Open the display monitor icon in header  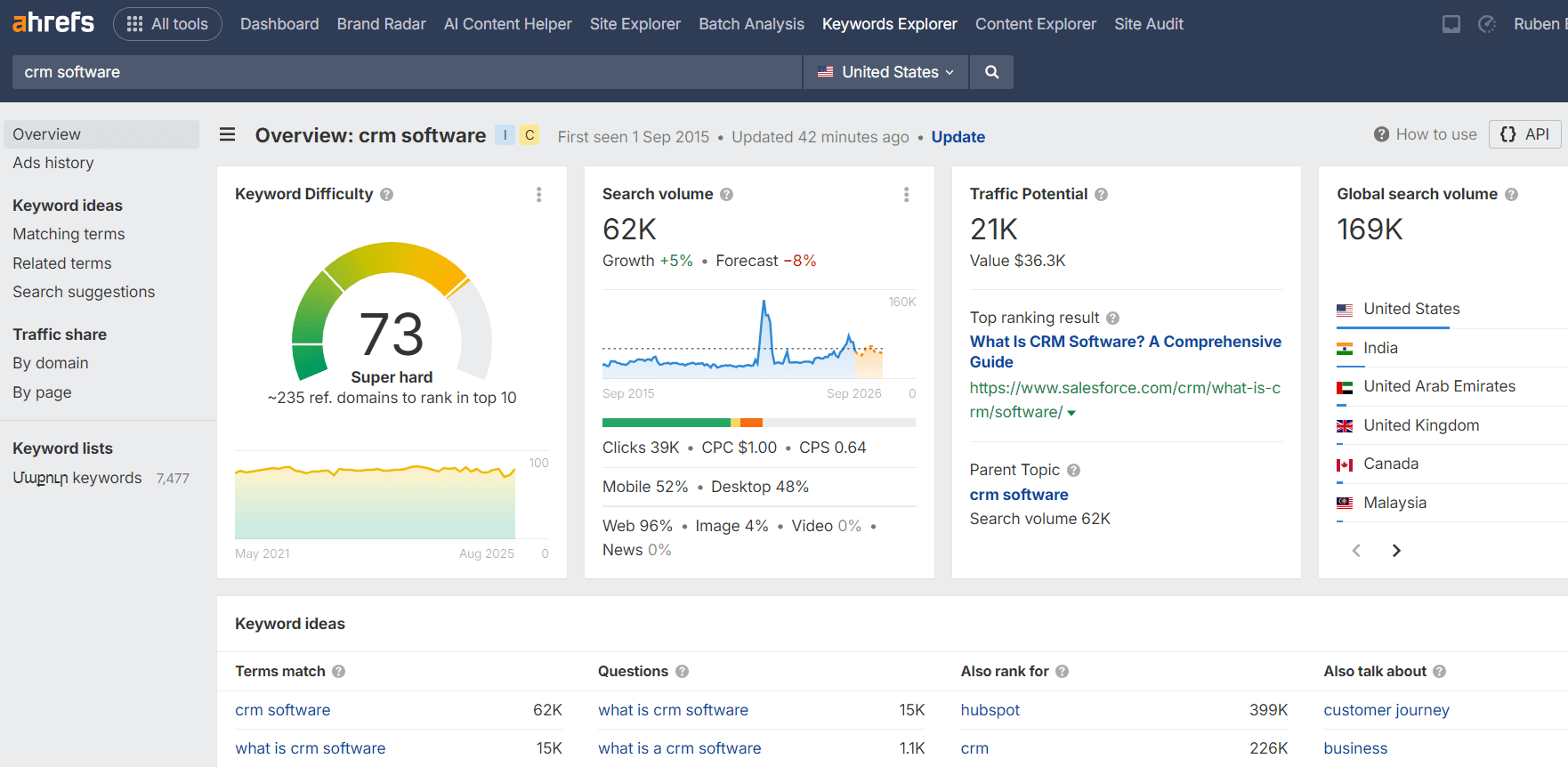point(1451,24)
